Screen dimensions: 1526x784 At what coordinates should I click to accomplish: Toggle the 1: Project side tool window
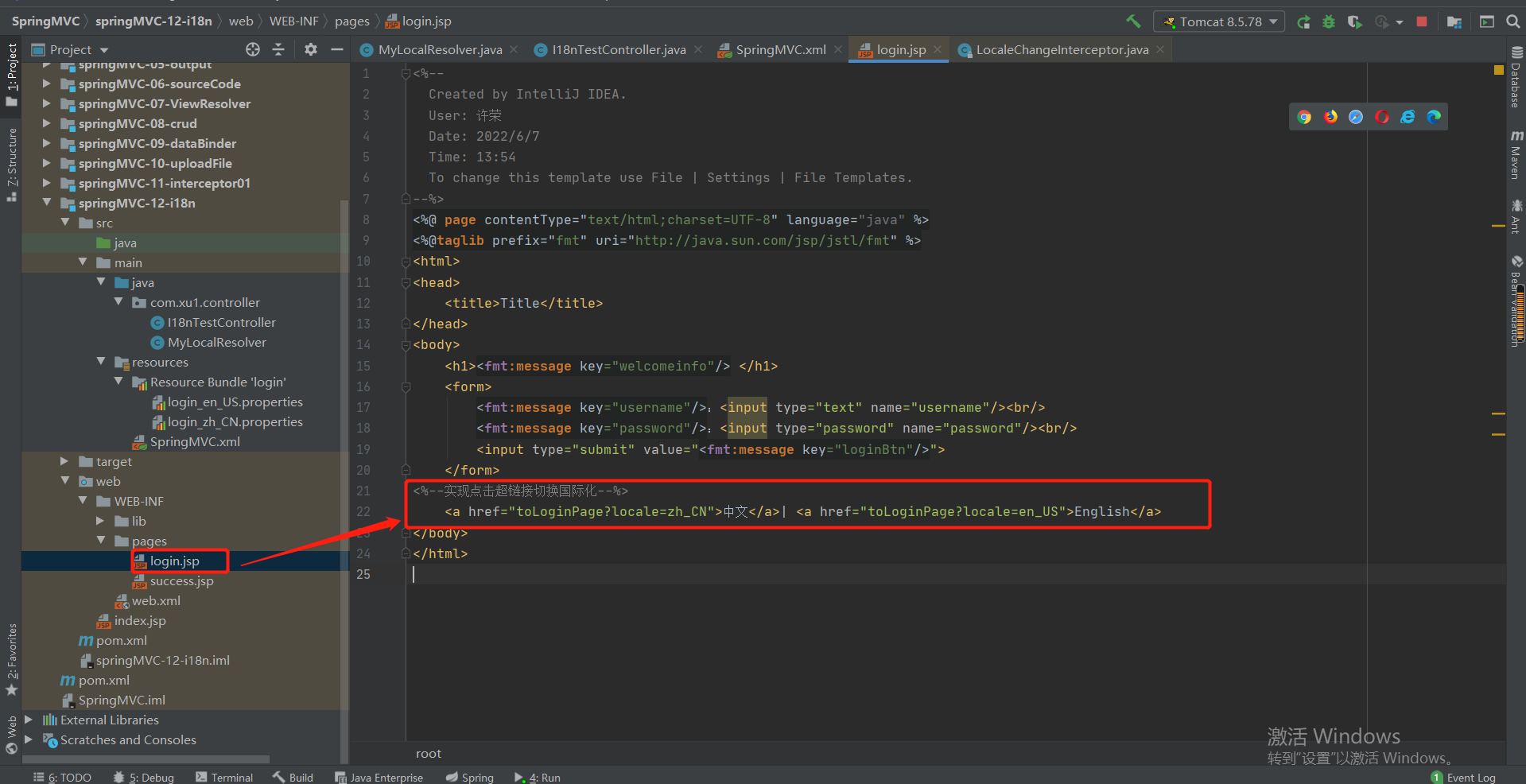[11, 75]
